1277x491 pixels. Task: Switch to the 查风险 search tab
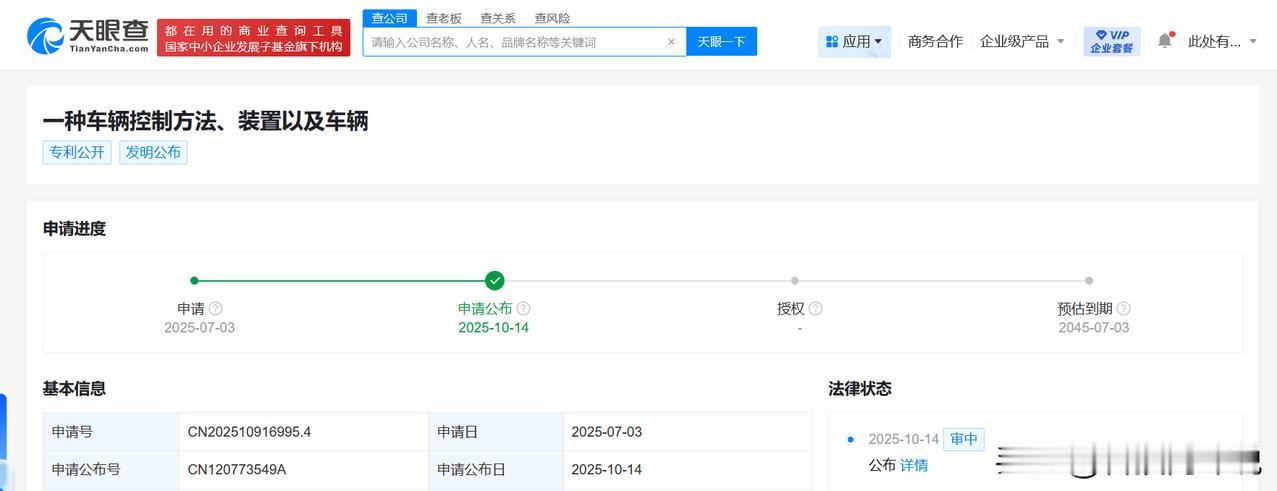pos(552,18)
